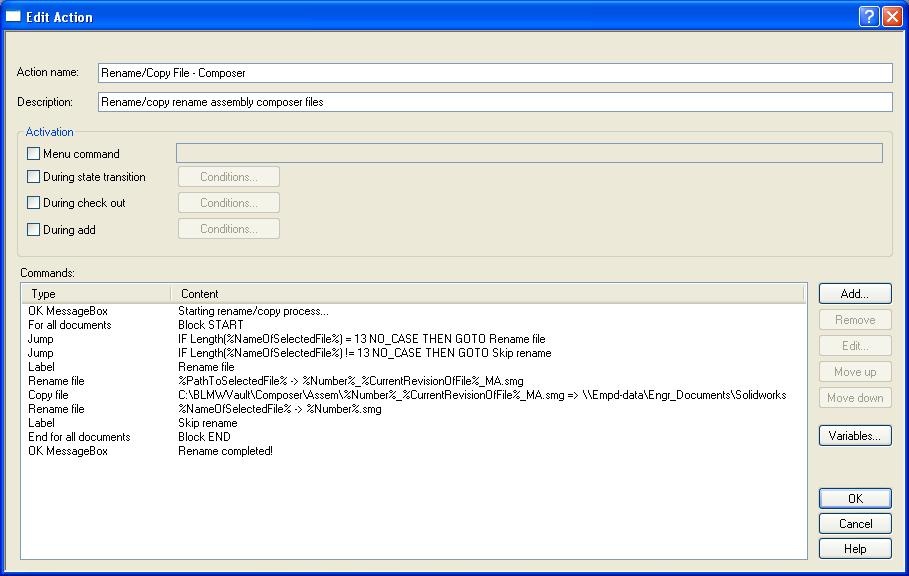This screenshot has height=576, width=909.
Task: Select the Jump row with '= 13 NO_CASE'
Action: point(414,339)
